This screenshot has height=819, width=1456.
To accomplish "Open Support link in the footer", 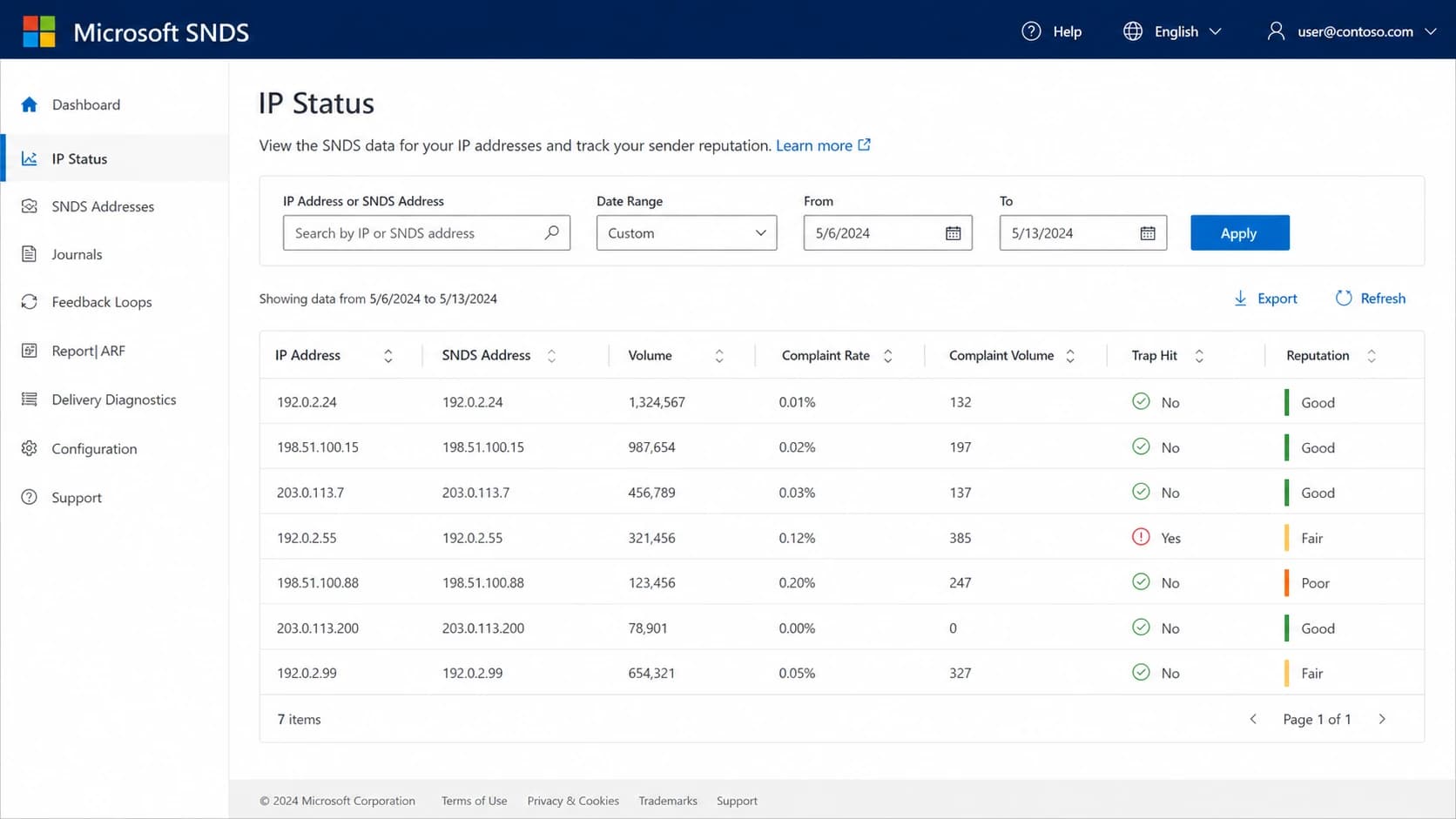I will [x=737, y=801].
